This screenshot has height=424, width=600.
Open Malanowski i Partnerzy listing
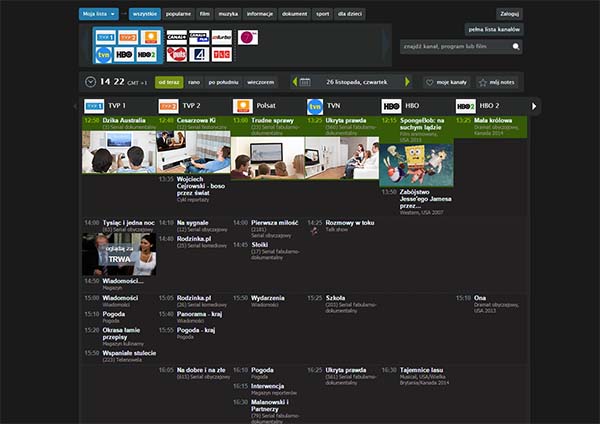coord(270,405)
